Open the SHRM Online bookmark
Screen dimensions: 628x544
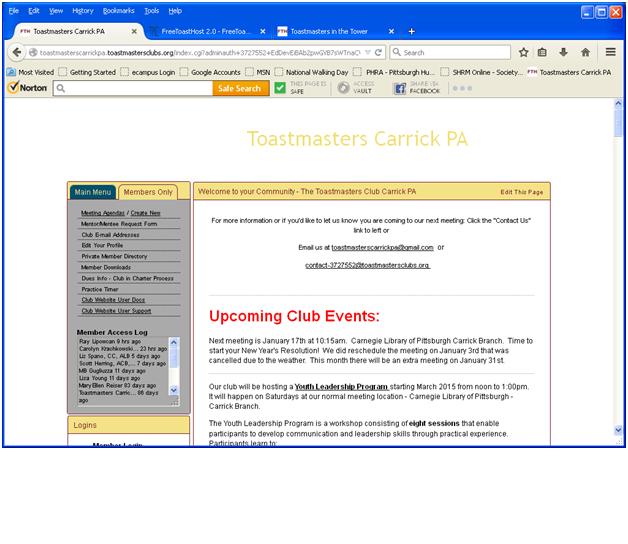coord(482,72)
